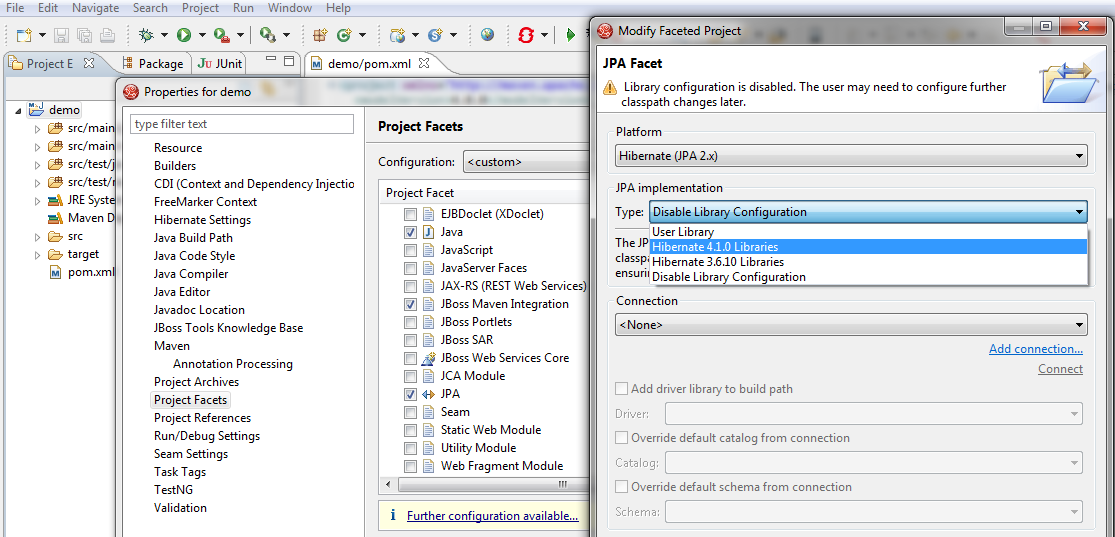The width and height of the screenshot is (1115, 537).
Task: Select Validation in properties list
Action: pyautogui.click(x=180, y=508)
